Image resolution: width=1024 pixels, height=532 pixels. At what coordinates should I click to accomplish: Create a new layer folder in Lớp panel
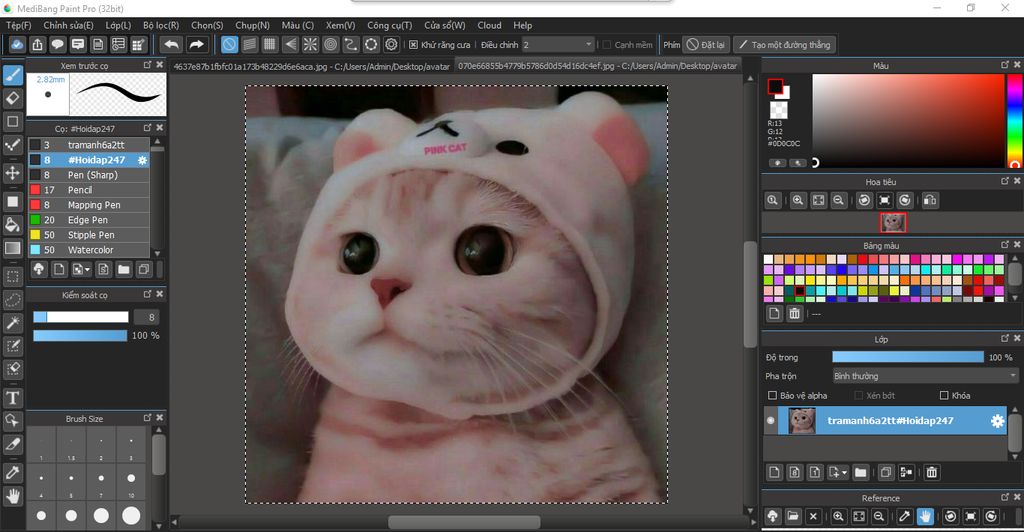point(861,472)
